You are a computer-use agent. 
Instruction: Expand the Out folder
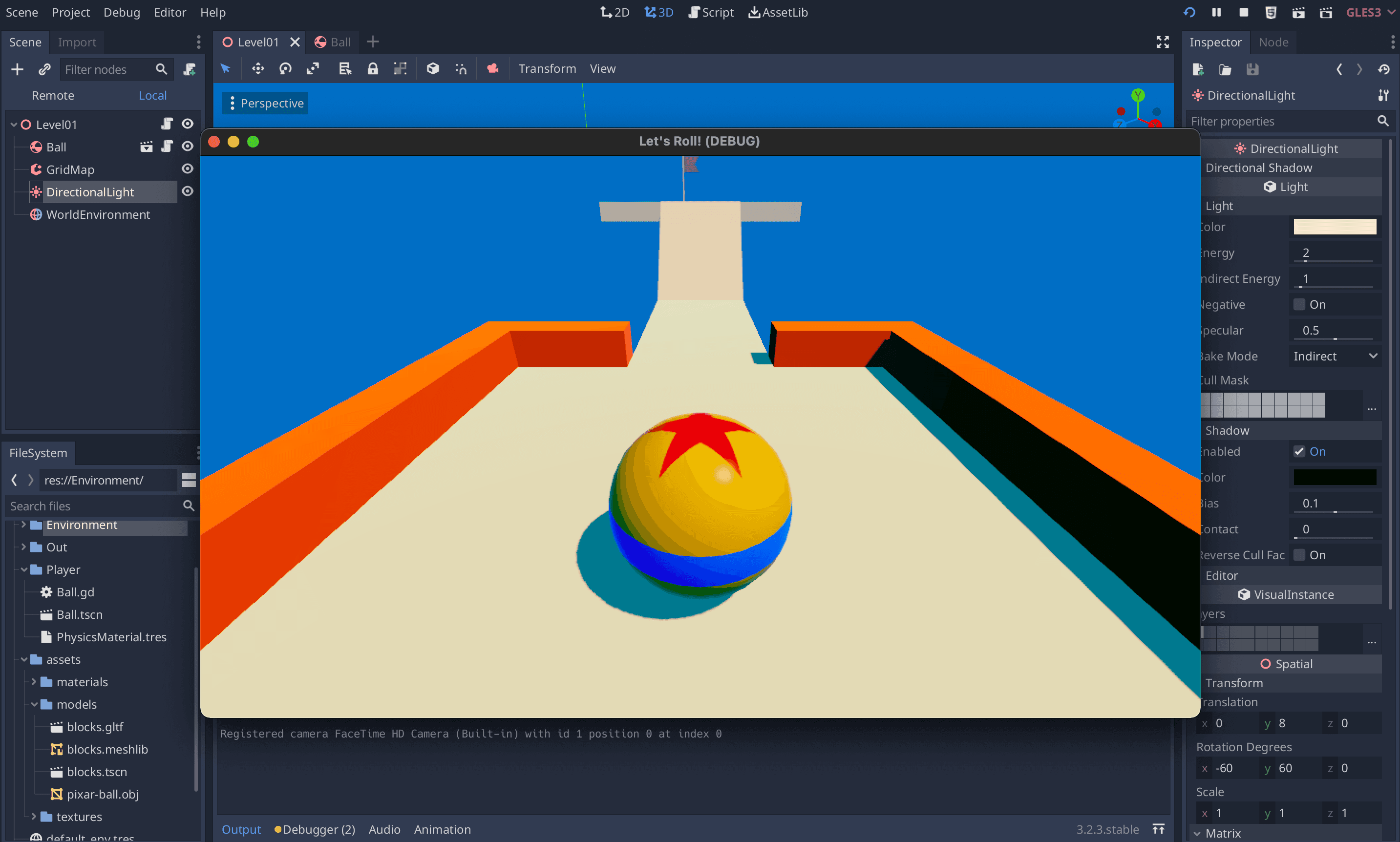pyautogui.click(x=24, y=547)
